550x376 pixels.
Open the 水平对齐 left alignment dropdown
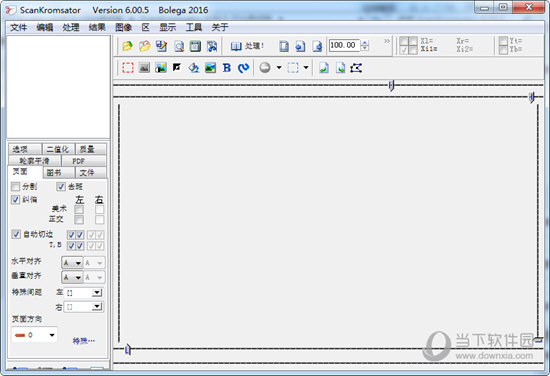click(72, 262)
